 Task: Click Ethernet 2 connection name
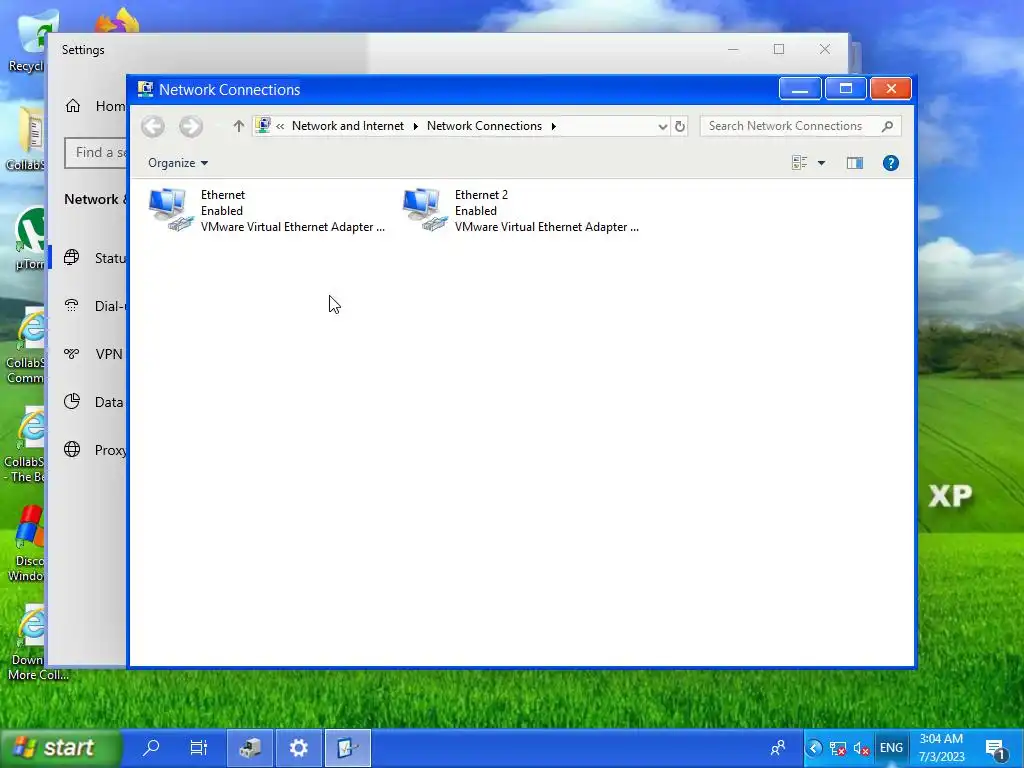pos(481,195)
